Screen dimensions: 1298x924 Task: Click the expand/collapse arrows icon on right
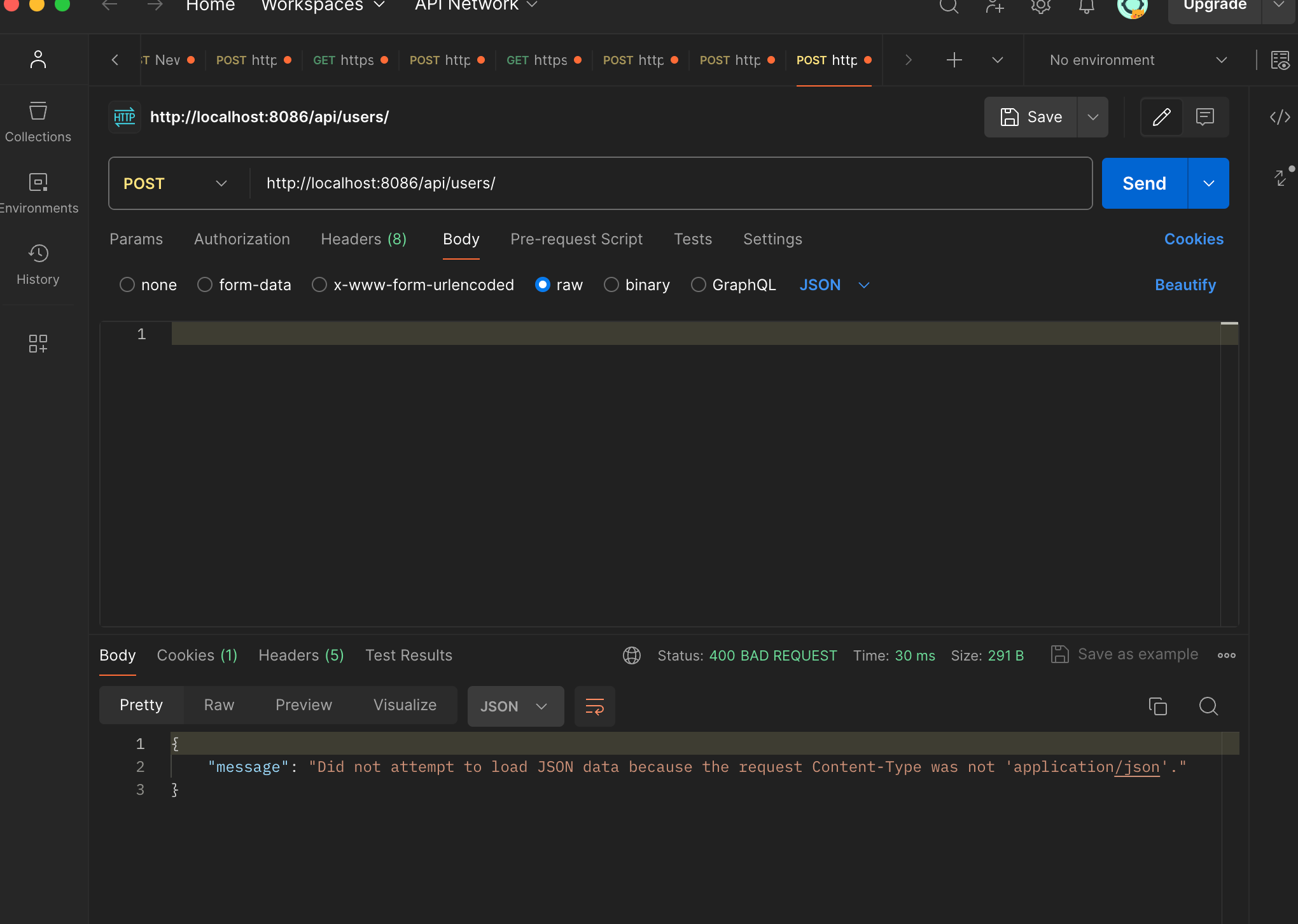click(x=1282, y=178)
